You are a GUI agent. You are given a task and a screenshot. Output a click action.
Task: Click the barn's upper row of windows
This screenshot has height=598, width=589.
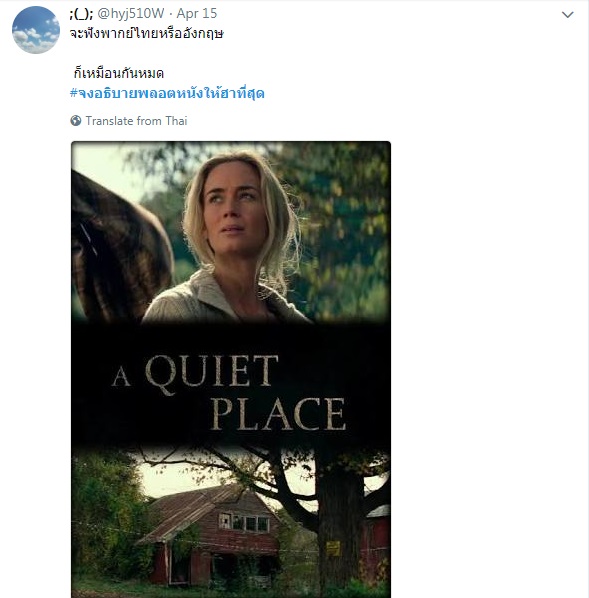pos(244,522)
